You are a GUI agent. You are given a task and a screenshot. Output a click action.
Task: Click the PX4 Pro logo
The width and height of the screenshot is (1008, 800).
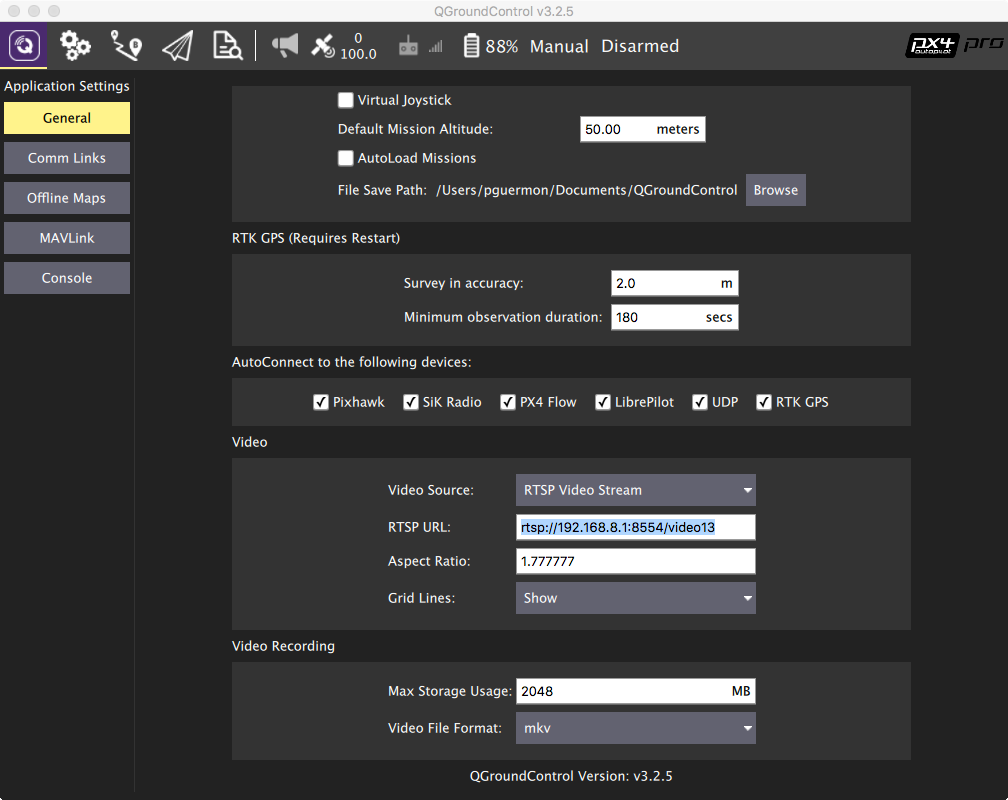pyautogui.click(x=954, y=45)
